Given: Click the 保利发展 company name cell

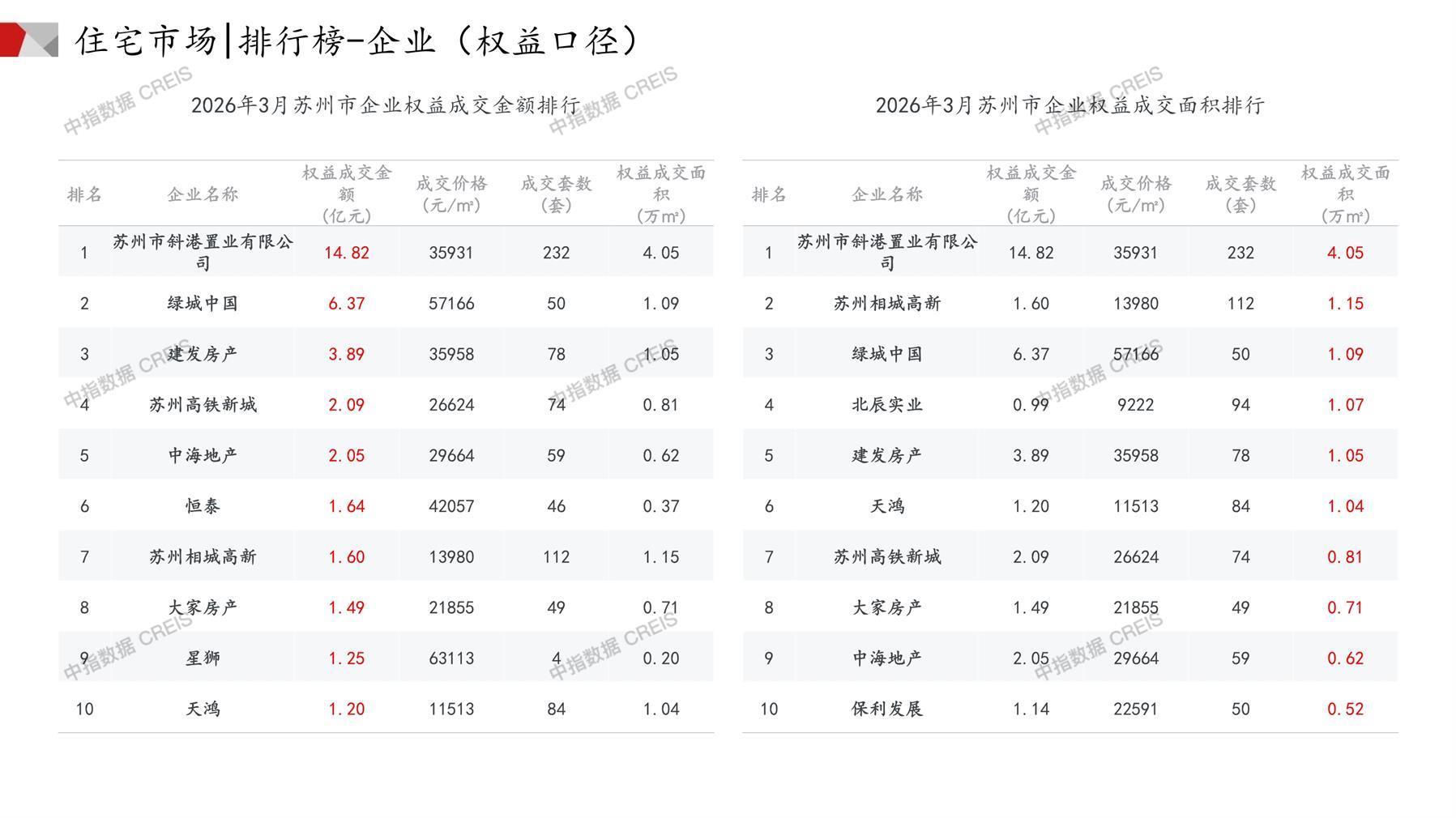Looking at the screenshot, I should coord(886,709).
